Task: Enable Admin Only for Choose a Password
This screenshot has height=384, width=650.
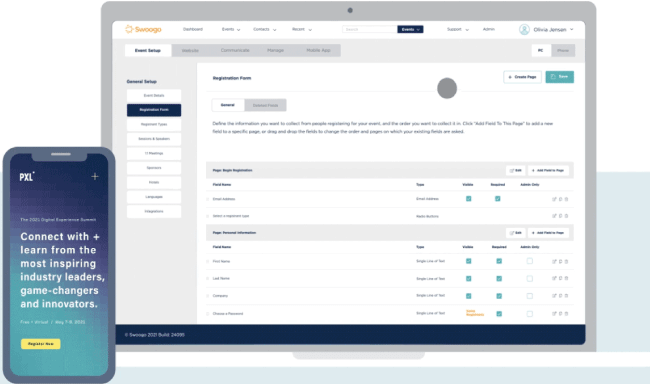Action: (530, 314)
